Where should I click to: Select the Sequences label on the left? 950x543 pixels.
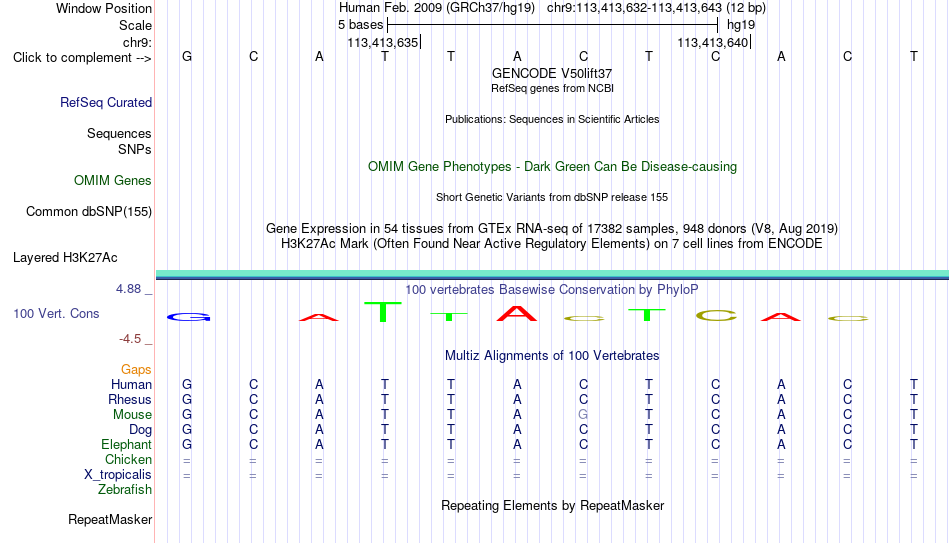click(x=119, y=133)
